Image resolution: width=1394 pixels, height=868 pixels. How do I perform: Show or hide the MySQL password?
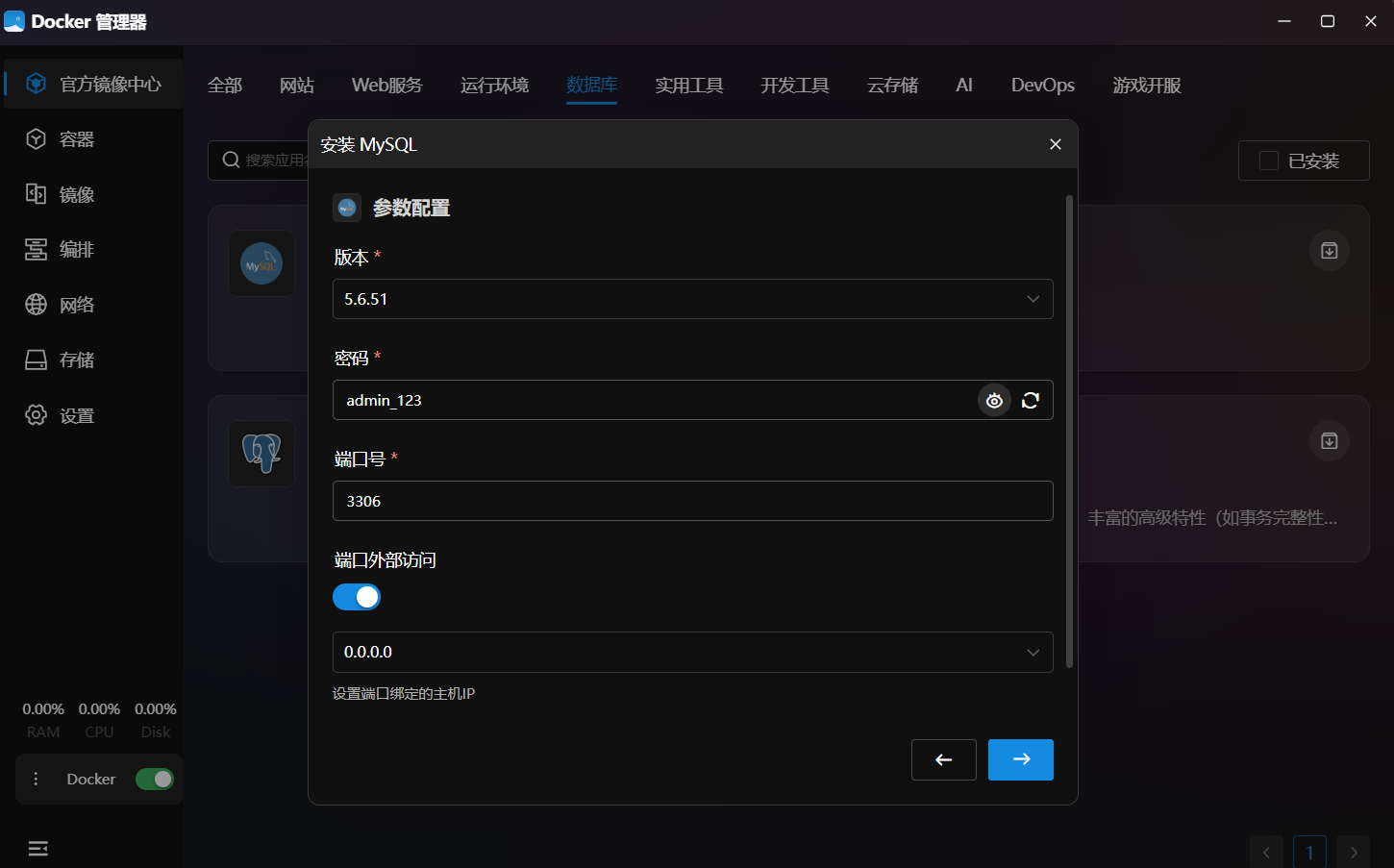click(994, 401)
